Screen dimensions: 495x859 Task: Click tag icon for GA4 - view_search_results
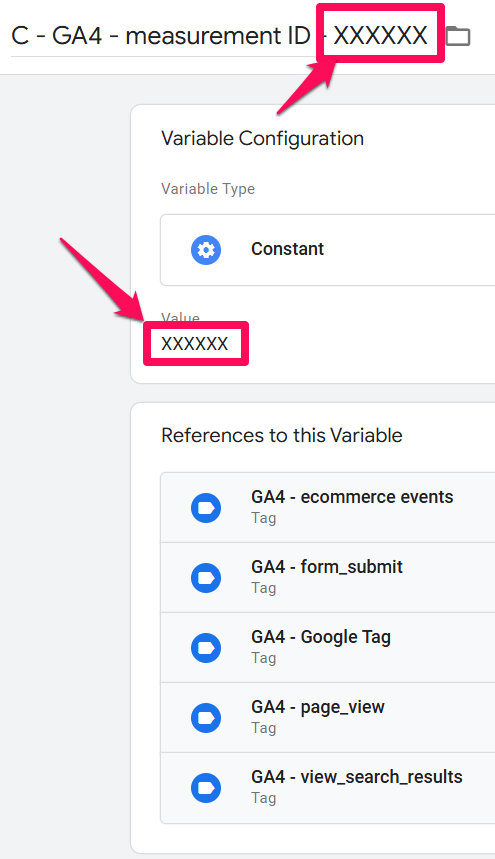(206, 788)
